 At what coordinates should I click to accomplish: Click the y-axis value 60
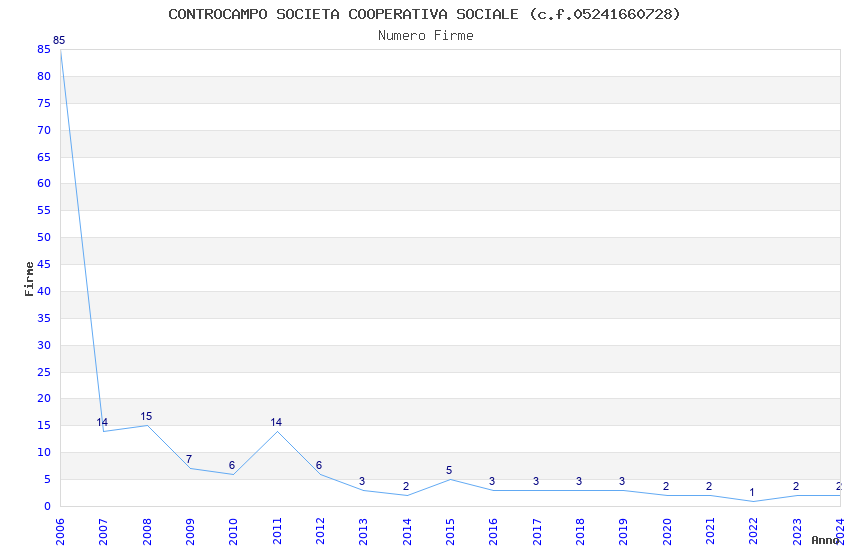(x=44, y=183)
